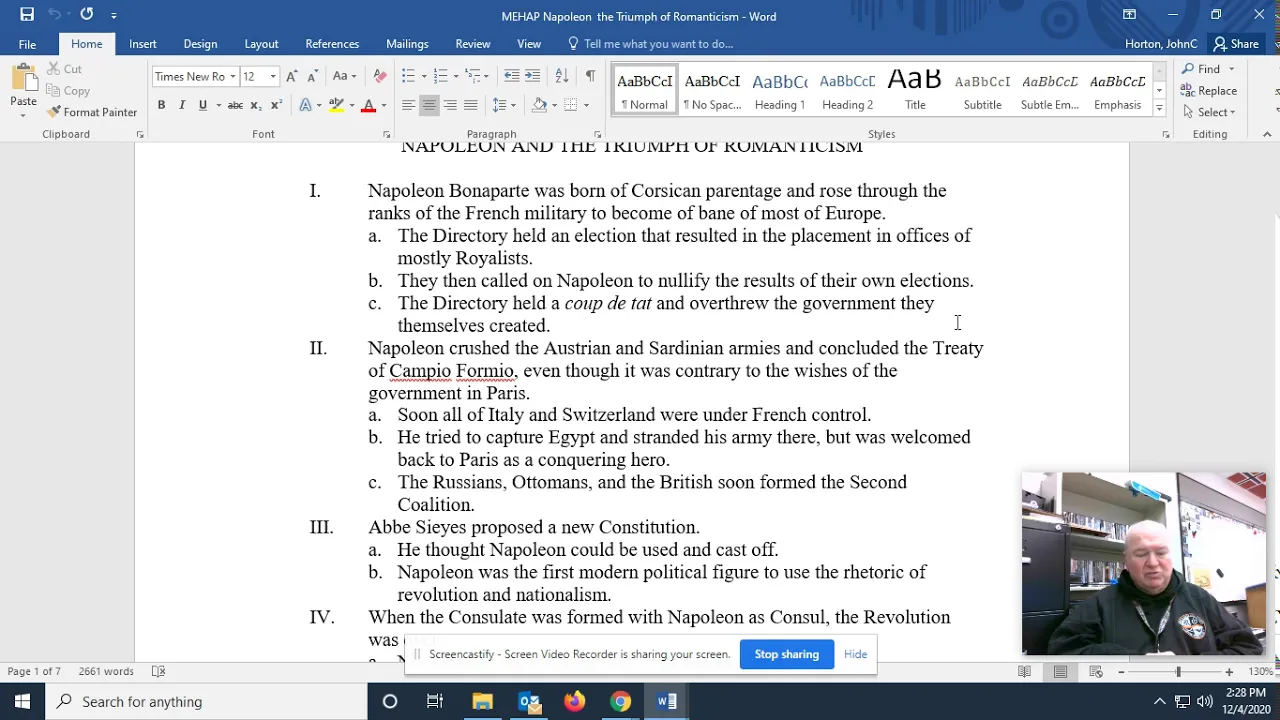Switch to the Design tab
1280x720 pixels.
click(x=200, y=44)
